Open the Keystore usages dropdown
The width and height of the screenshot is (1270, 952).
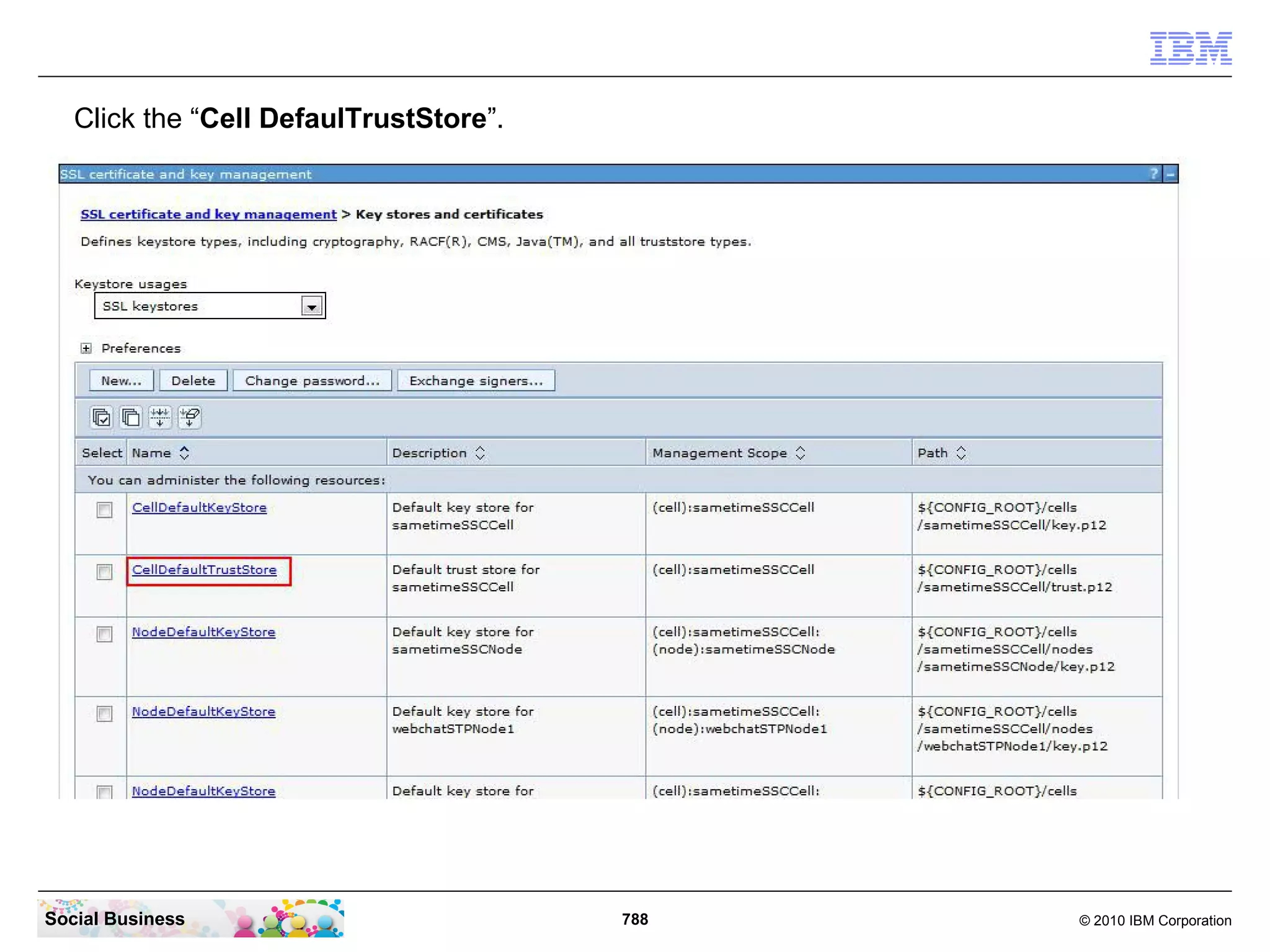click(210, 306)
